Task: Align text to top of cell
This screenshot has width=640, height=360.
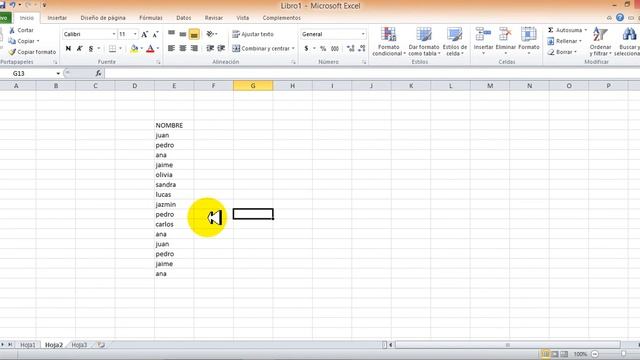Action: [x=171, y=34]
